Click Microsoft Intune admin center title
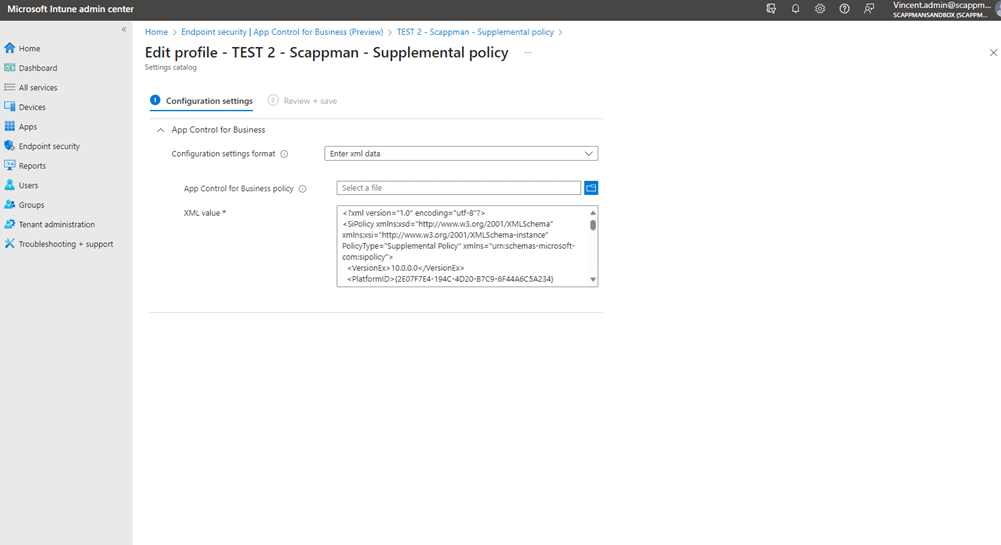1001x545 pixels. 71,10
